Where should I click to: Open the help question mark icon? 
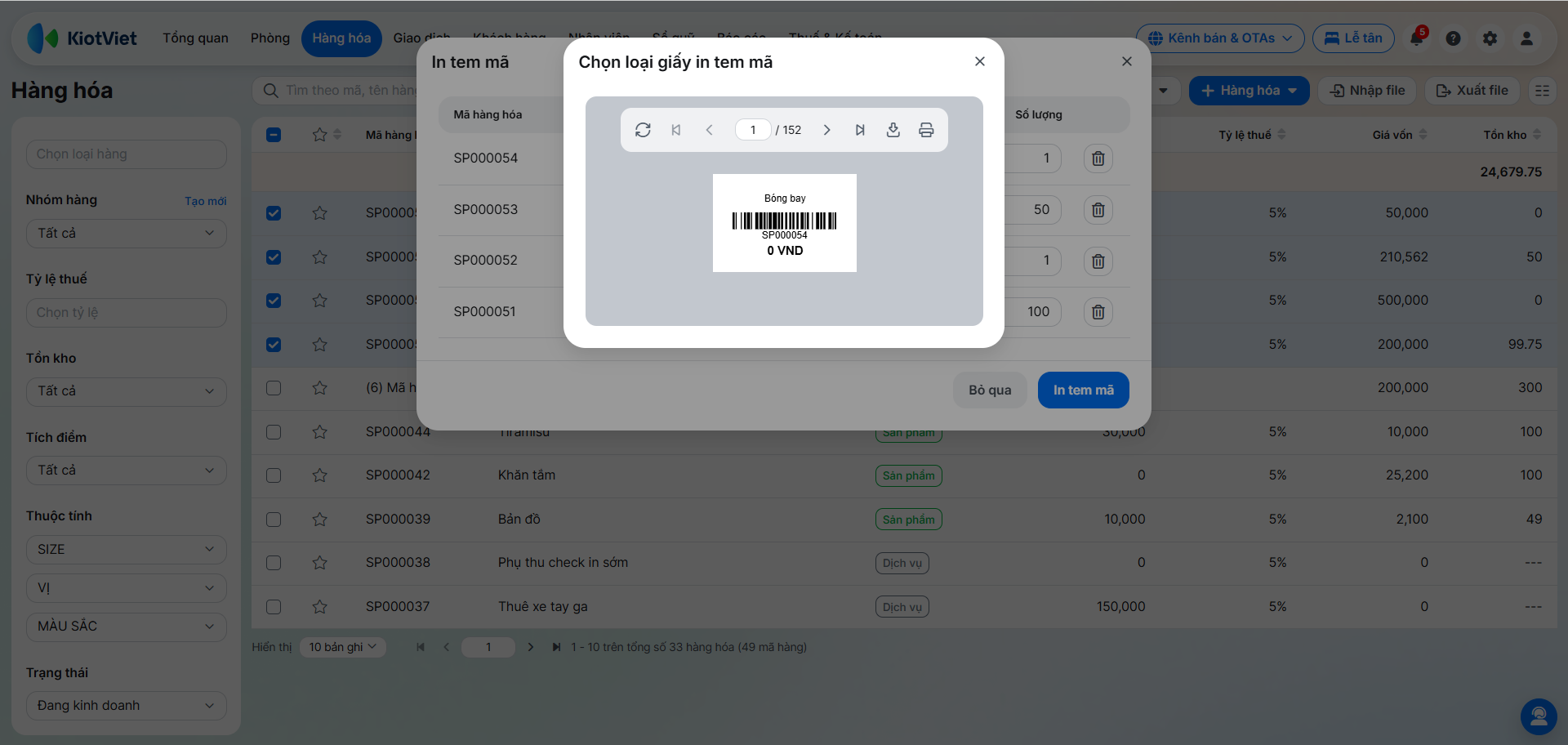[x=1454, y=38]
